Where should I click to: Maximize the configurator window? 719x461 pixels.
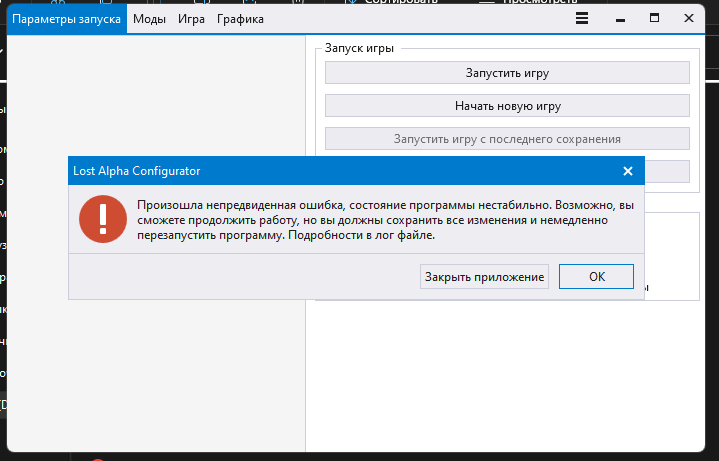pos(654,18)
